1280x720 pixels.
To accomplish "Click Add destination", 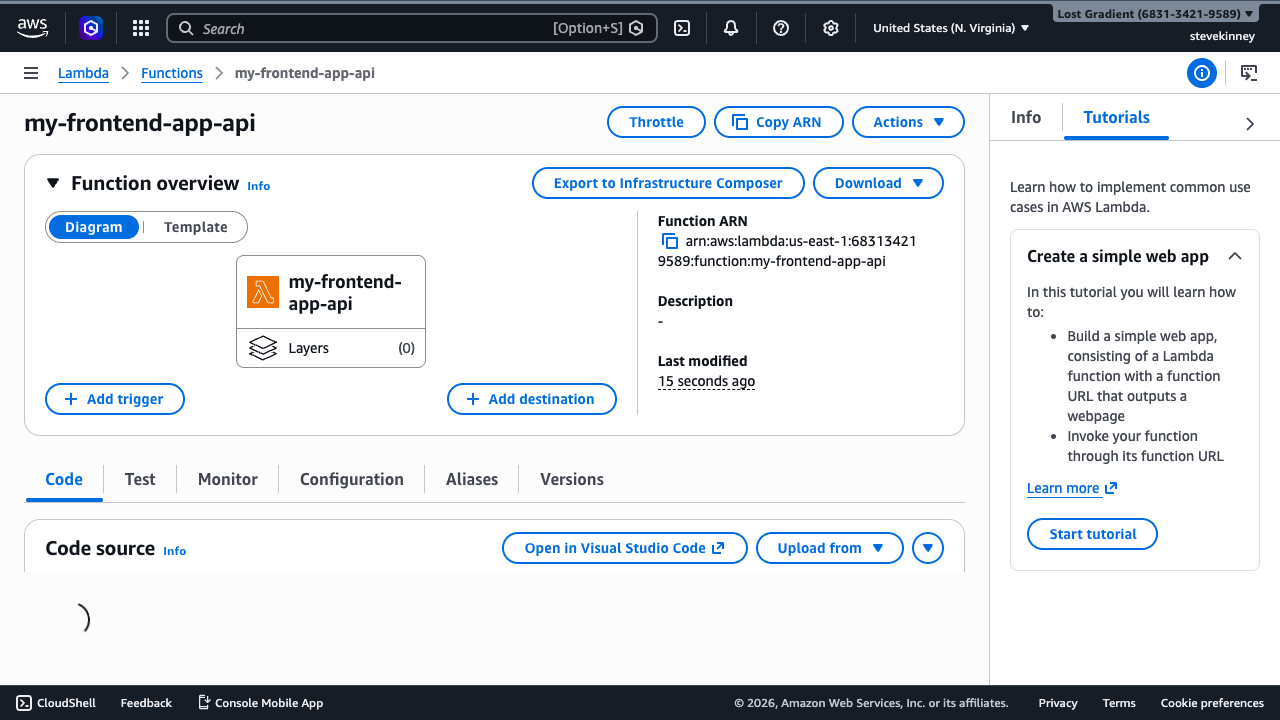I will coord(532,399).
